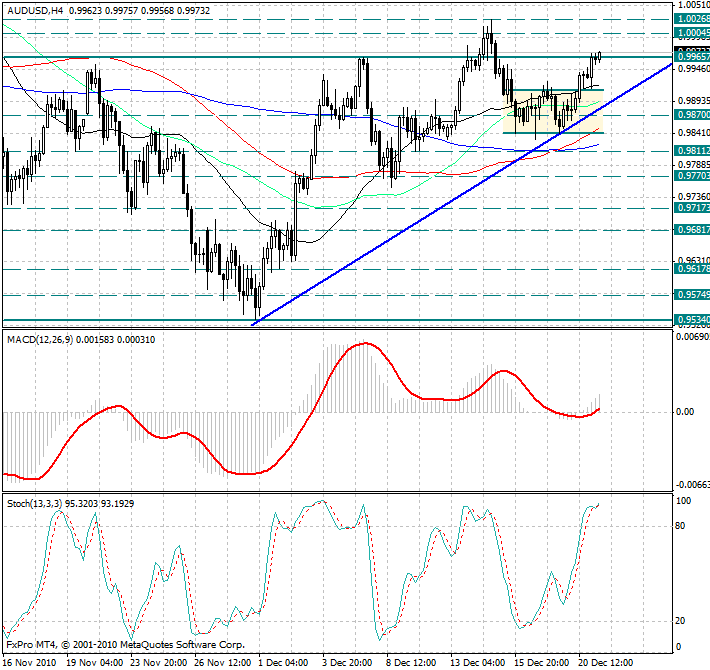Click the 19 Nov 04:00 time label
This screenshot has width=710, height=670.
[95, 663]
